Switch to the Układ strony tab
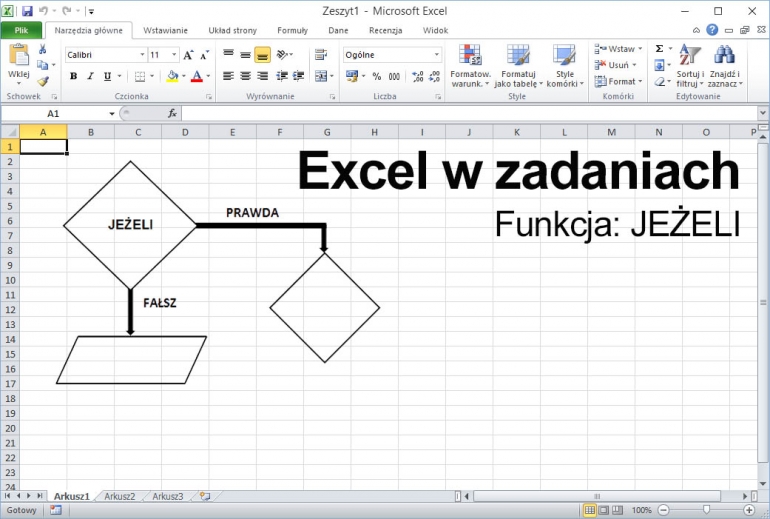The image size is (770, 519). 232,30
